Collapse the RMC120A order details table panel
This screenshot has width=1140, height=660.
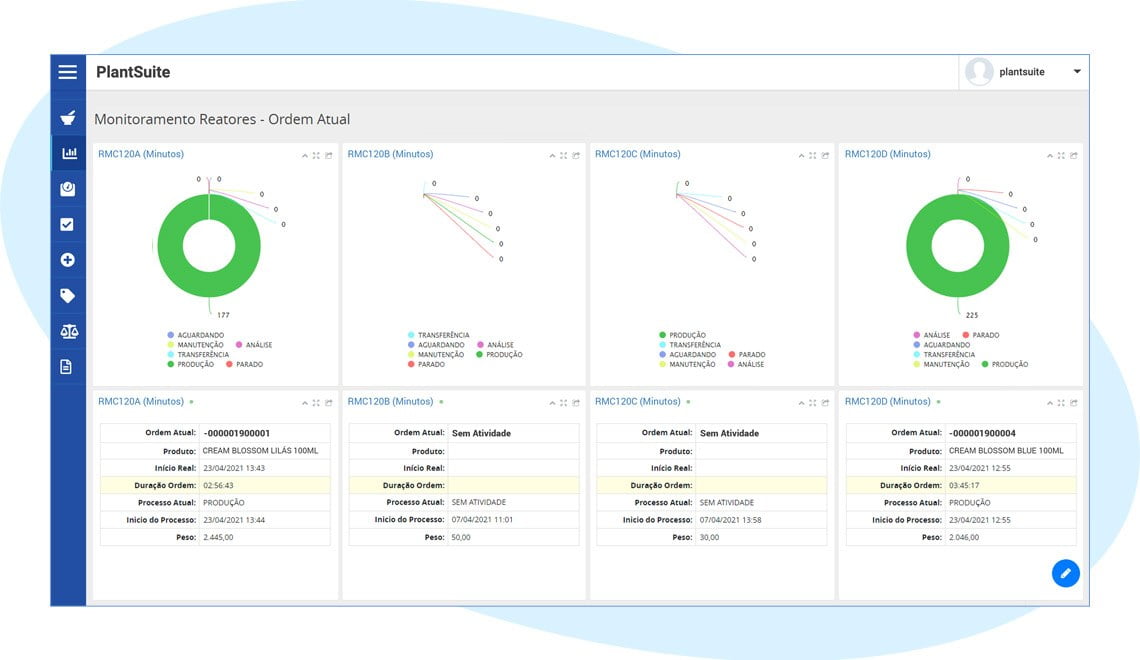[x=305, y=403]
